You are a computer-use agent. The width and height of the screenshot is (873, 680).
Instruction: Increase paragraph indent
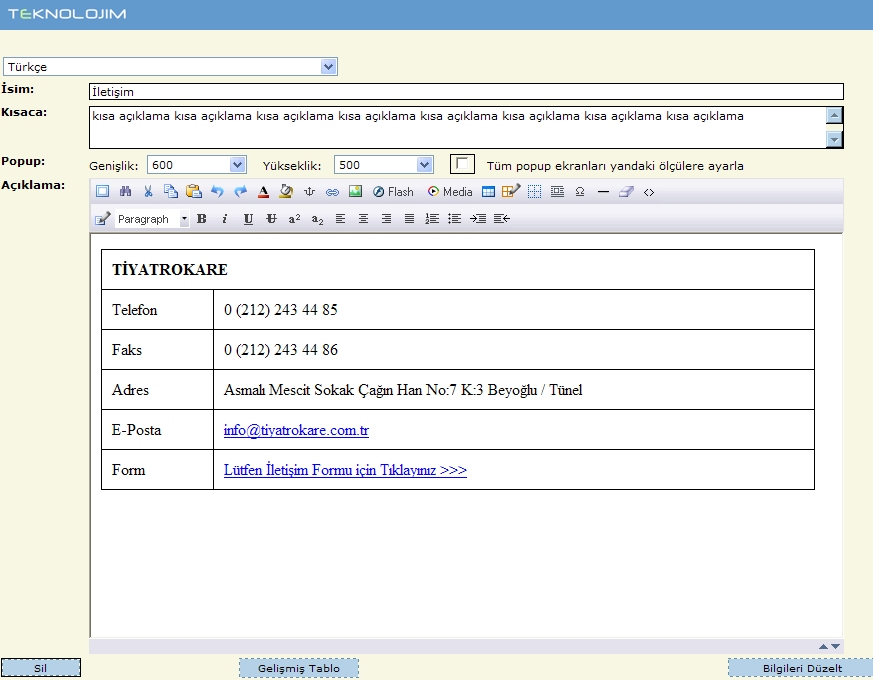(478, 219)
